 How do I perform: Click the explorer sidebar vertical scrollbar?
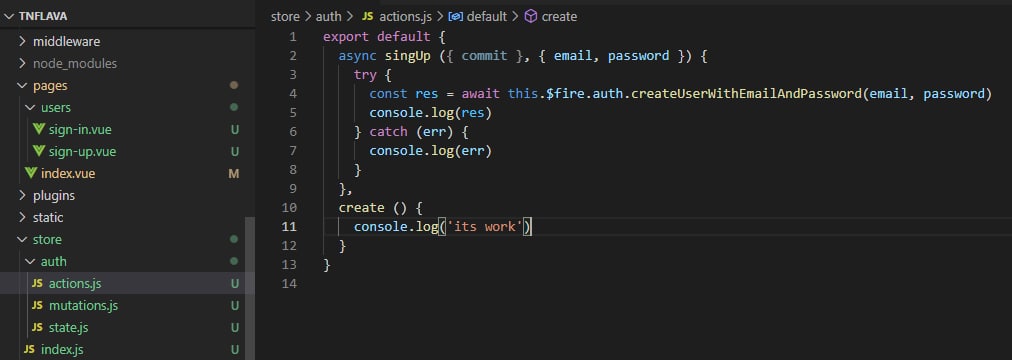(x=250, y=288)
